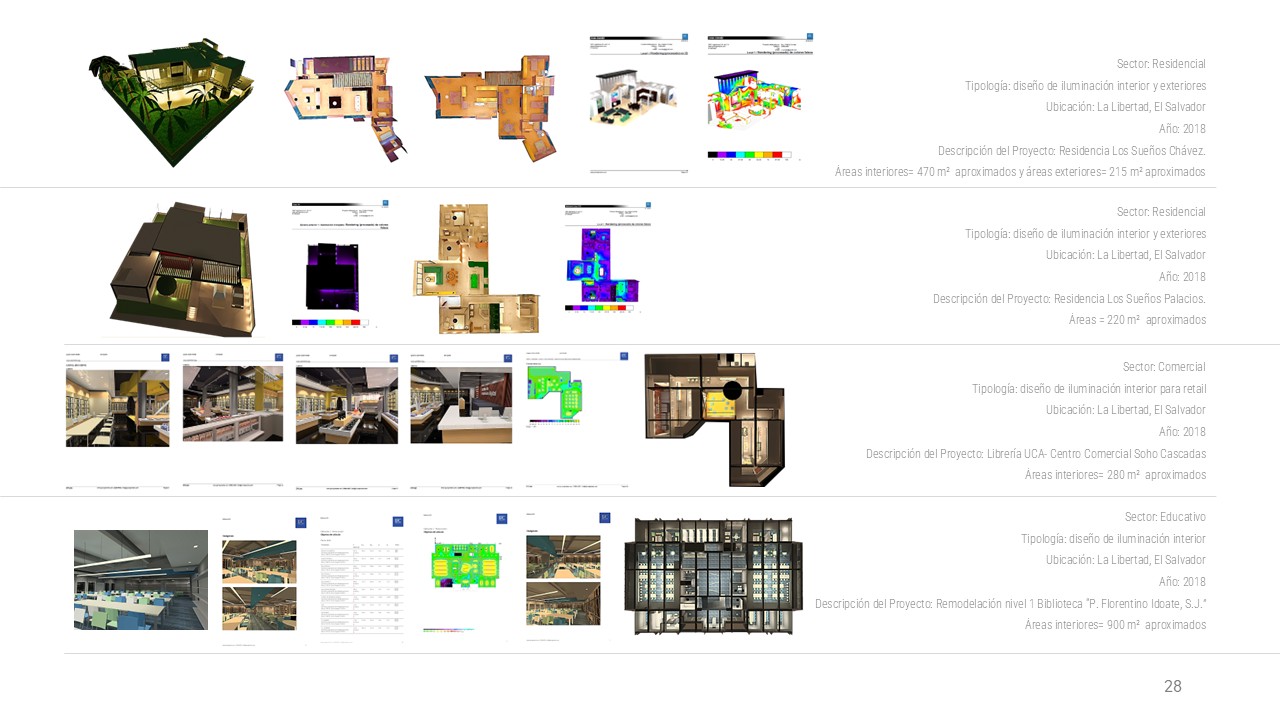Image resolution: width=1280 pixels, height=720 pixels.
Task: Click the blue logo on the dark purple plan report
Action: (x=383, y=205)
